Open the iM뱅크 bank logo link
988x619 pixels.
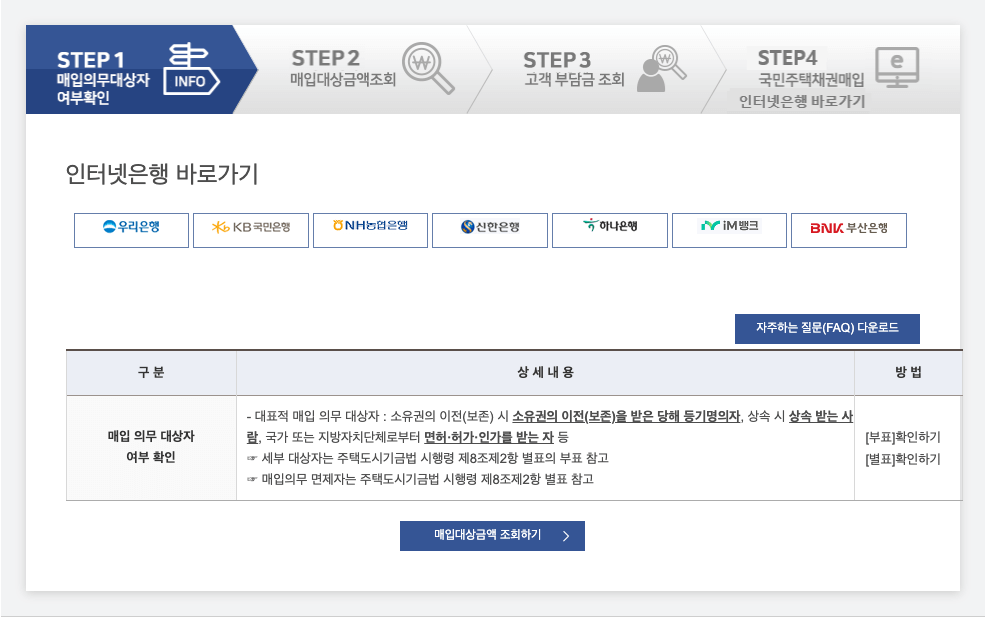pos(729,230)
